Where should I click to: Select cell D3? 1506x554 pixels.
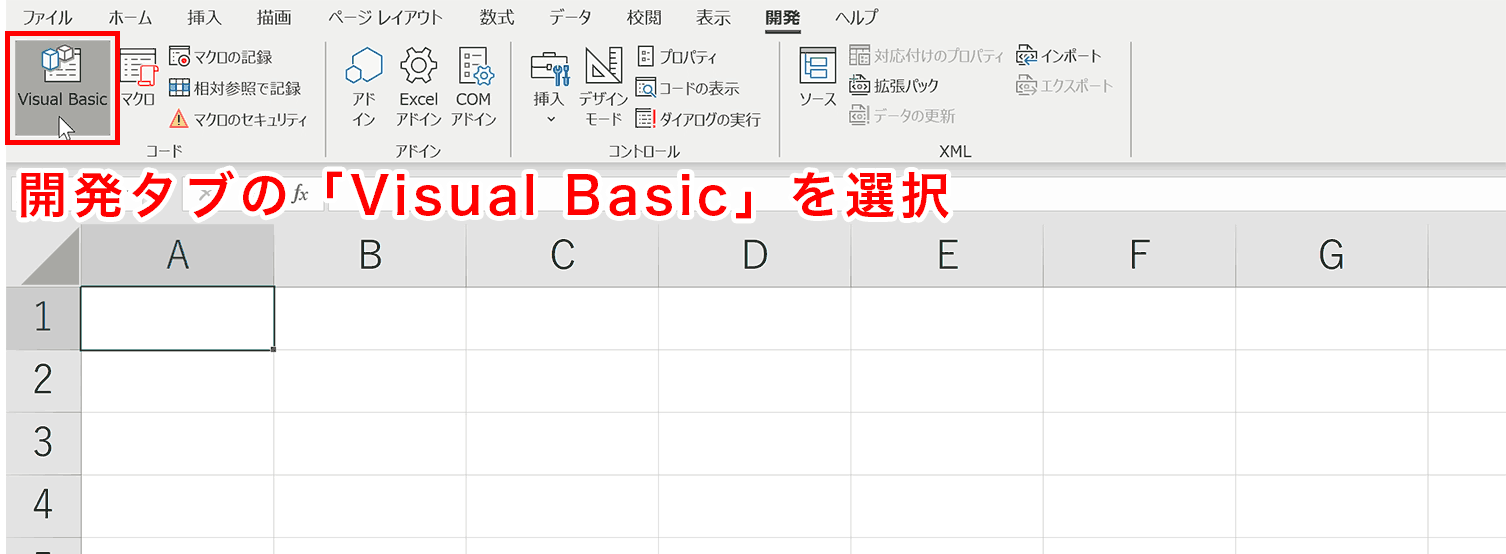(754, 442)
